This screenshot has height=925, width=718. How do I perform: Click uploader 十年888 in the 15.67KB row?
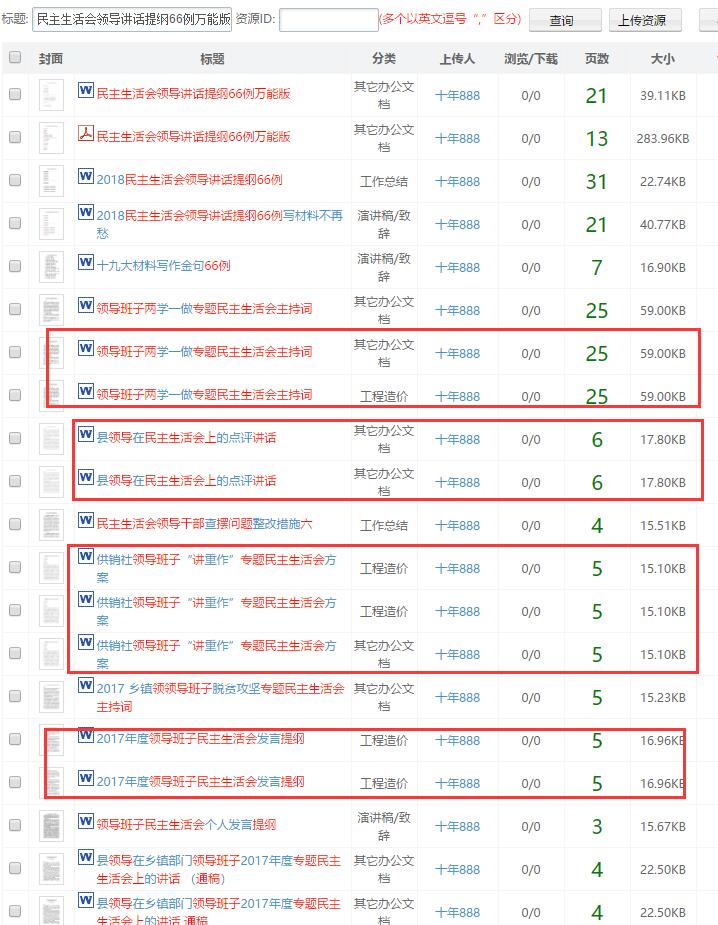(x=457, y=826)
